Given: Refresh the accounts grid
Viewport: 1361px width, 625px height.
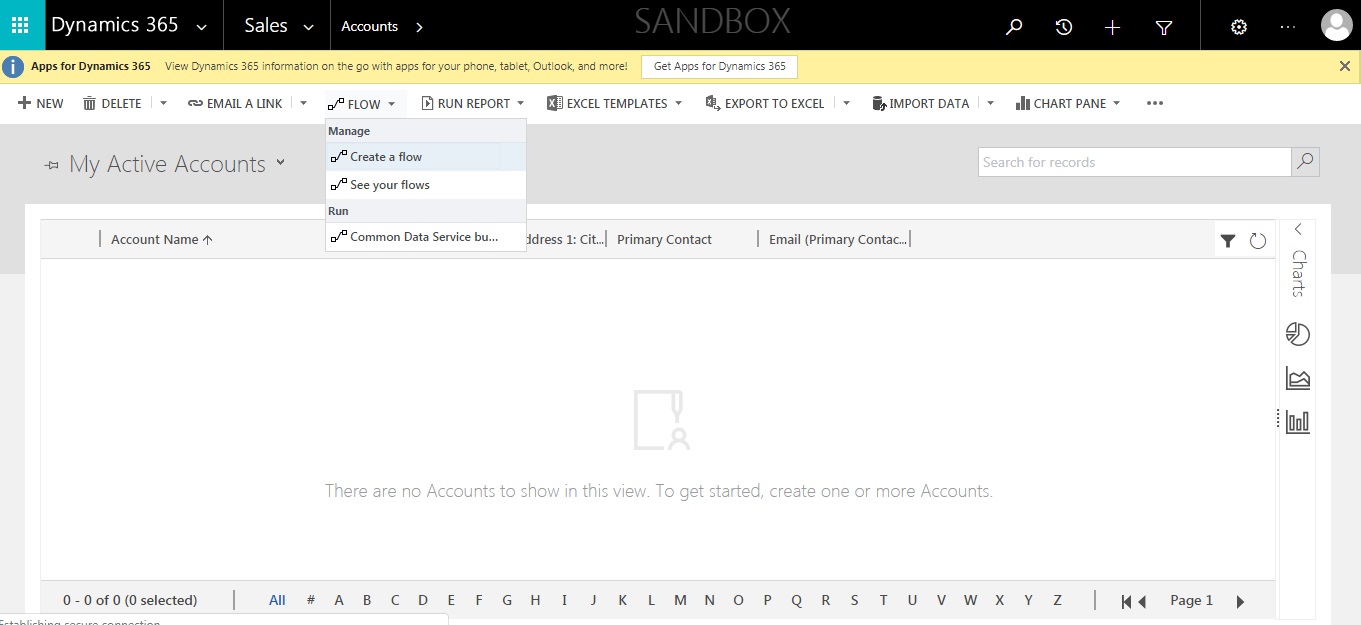Looking at the screenshot, I should 1258,240.
